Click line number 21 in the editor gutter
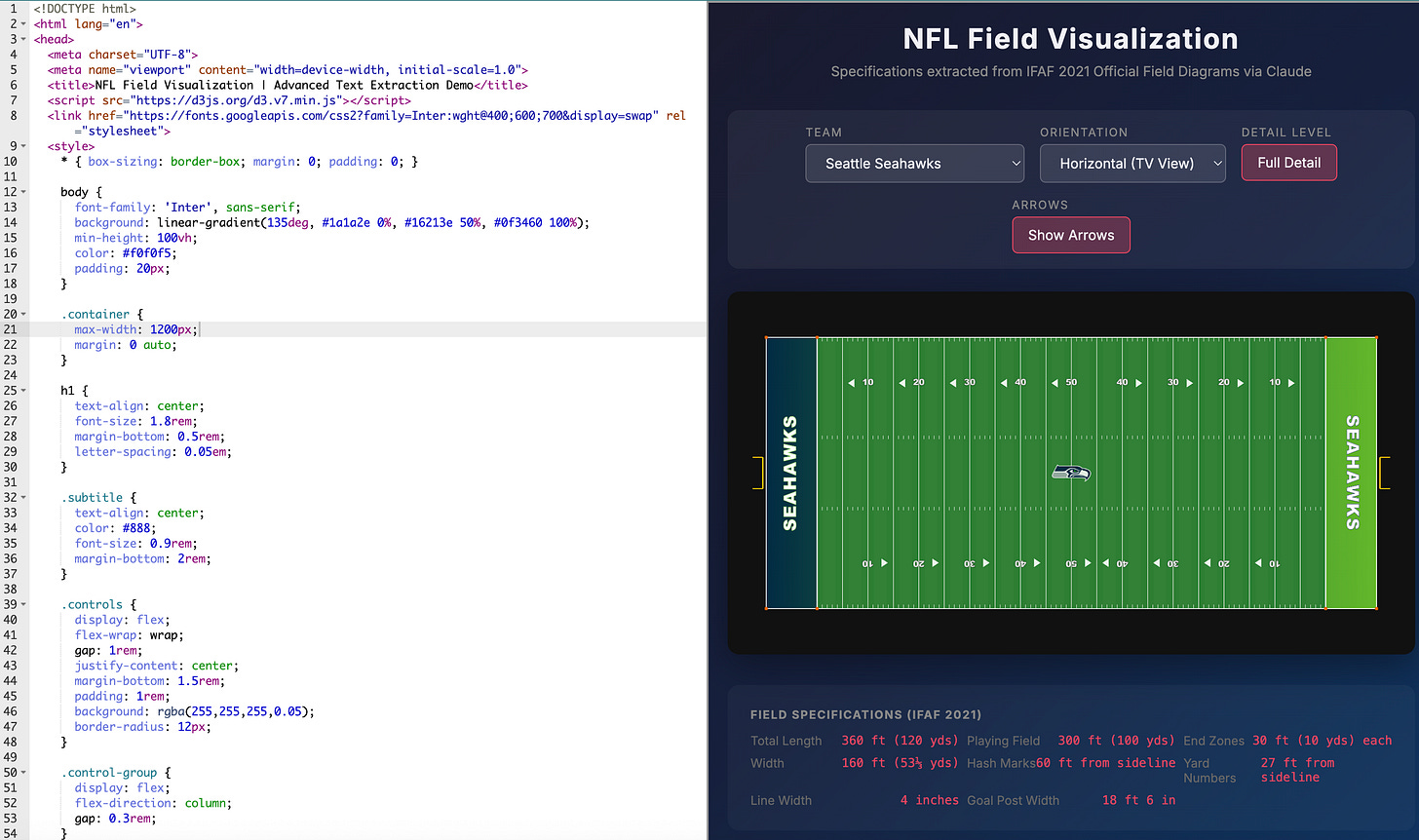This screenshot has width=1419, height=840. [12, 329]
